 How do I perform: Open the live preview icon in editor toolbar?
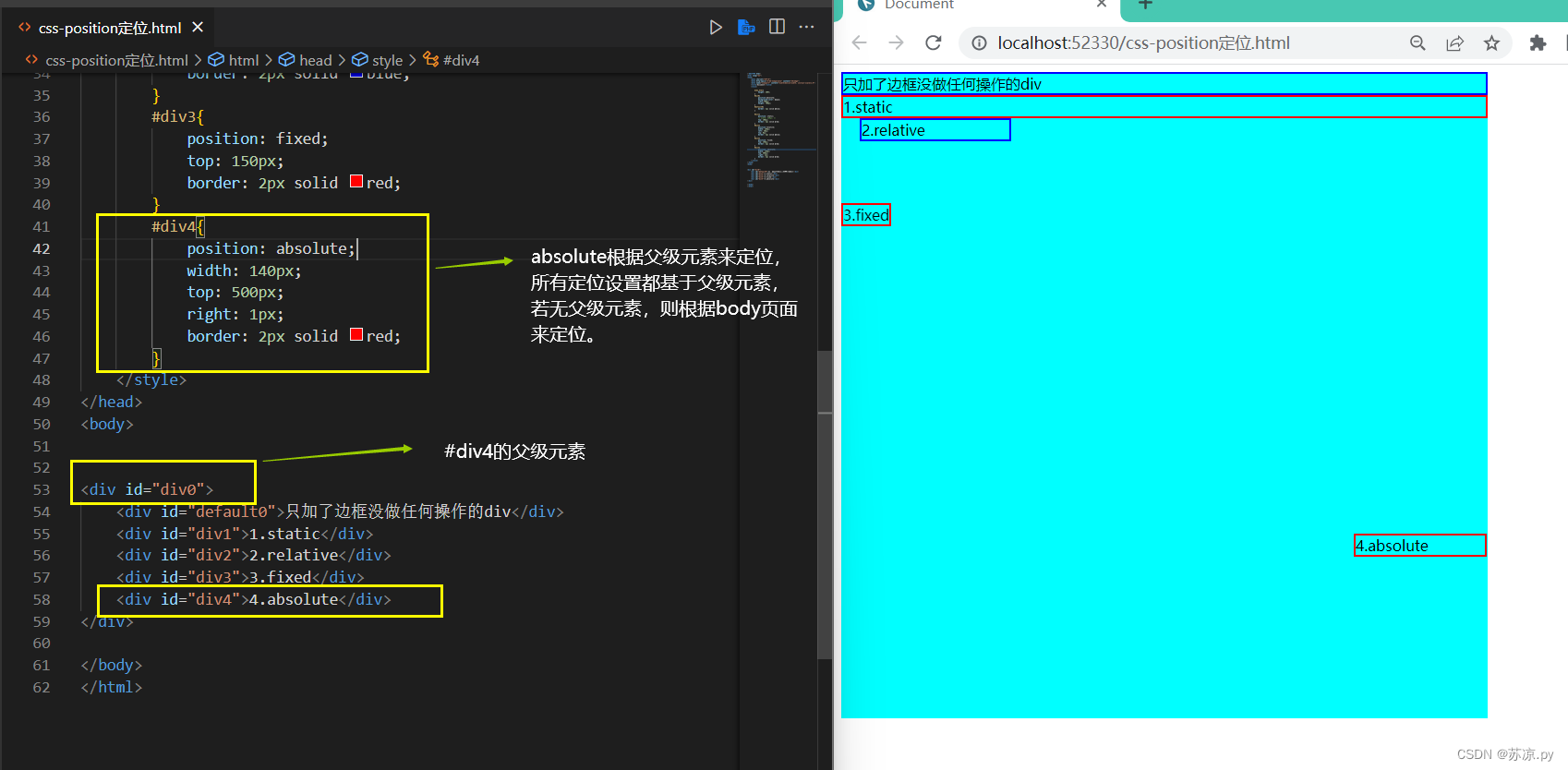[x=746, y=28]
